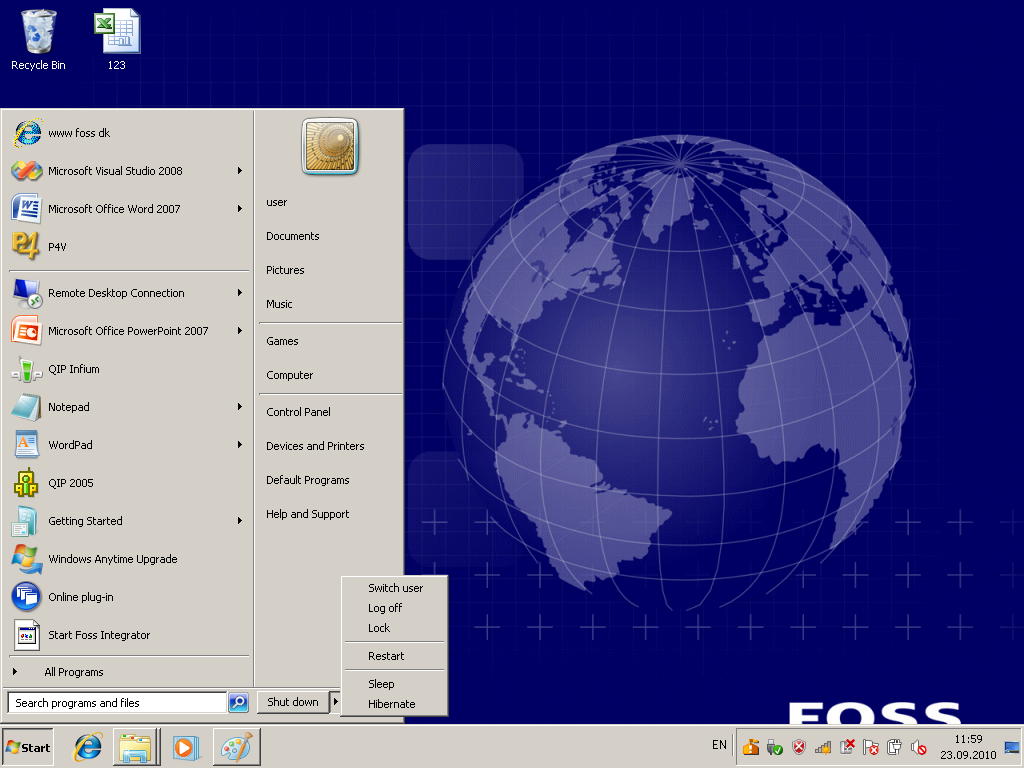The width and height of the screenshot is (1024, 768).
Task: Open Paint from the taskbar
Action: (236, 747)
